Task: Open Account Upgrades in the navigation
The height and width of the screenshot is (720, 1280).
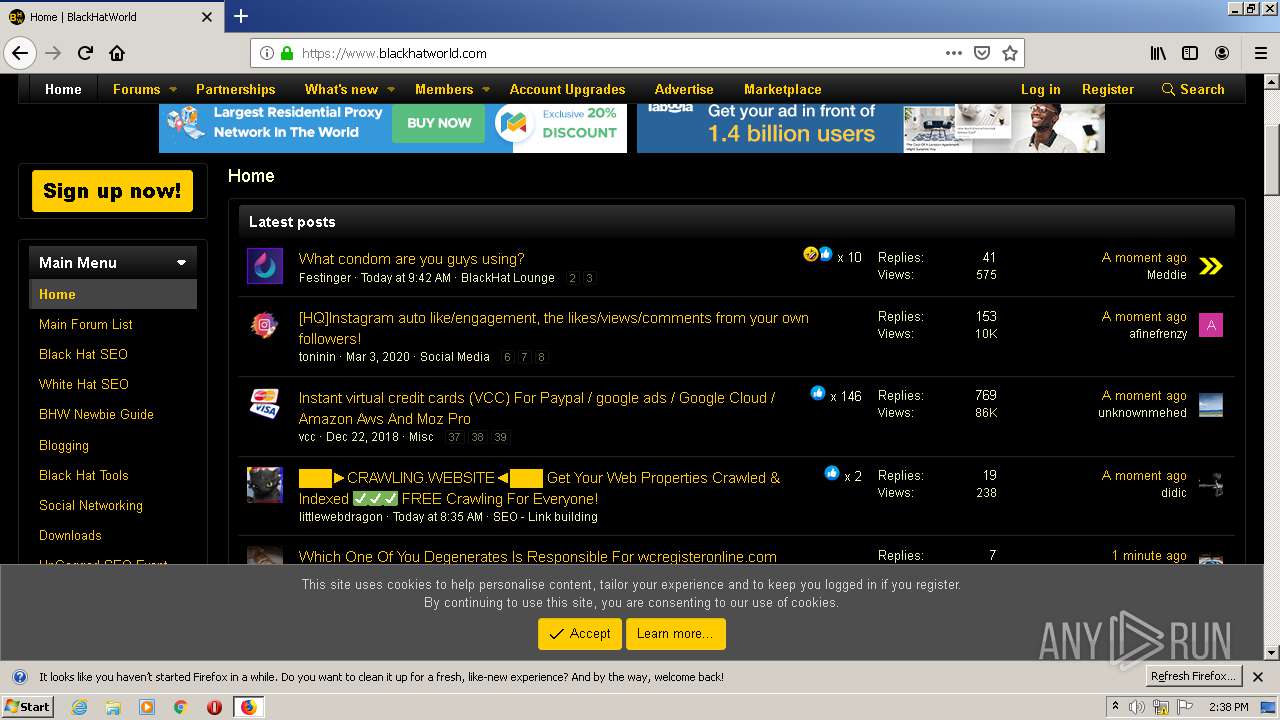Action: 567,89
